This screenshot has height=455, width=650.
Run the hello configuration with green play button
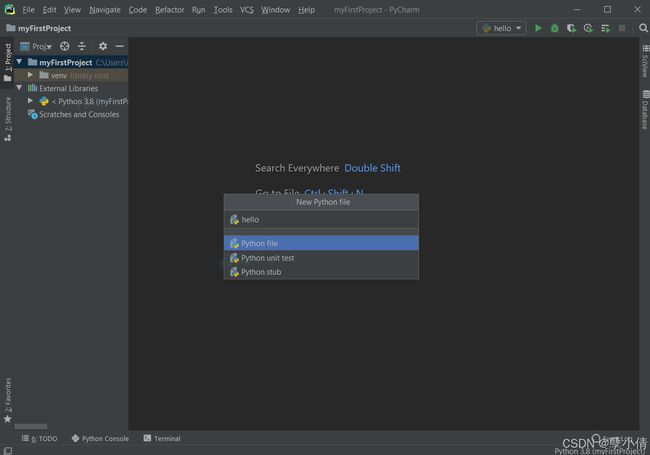538,28
